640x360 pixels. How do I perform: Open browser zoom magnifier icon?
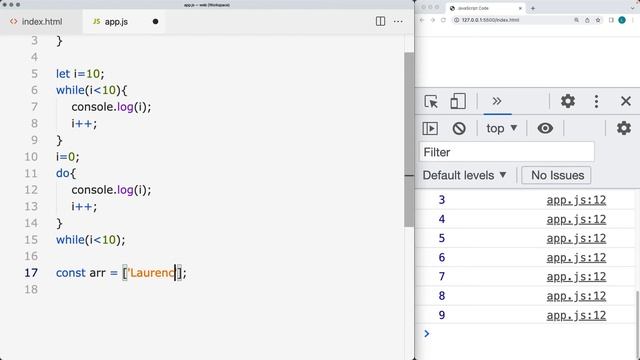(576, 20)
